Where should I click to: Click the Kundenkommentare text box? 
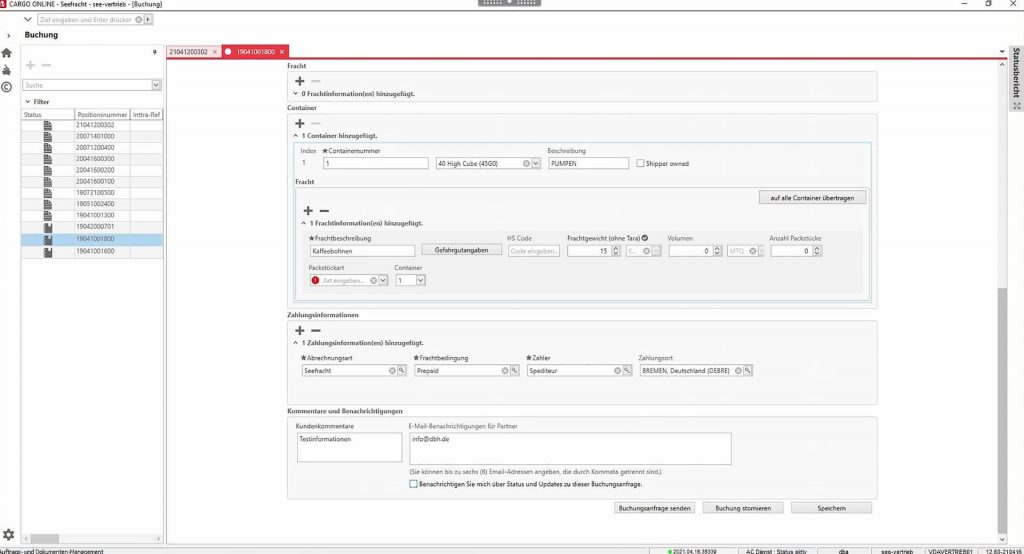(x=349, y=448)
